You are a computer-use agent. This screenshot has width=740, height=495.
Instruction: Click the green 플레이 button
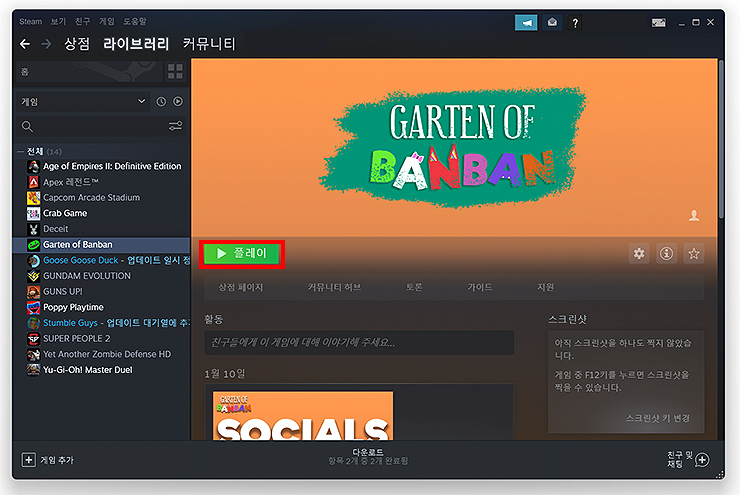coord(242,254)
